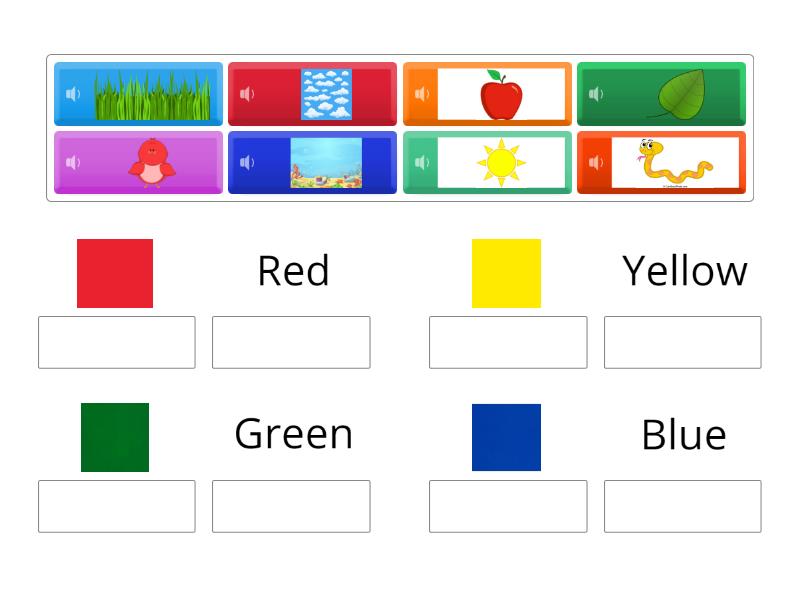
Task: Play the apple card audio
Action: tap(420, 94)
